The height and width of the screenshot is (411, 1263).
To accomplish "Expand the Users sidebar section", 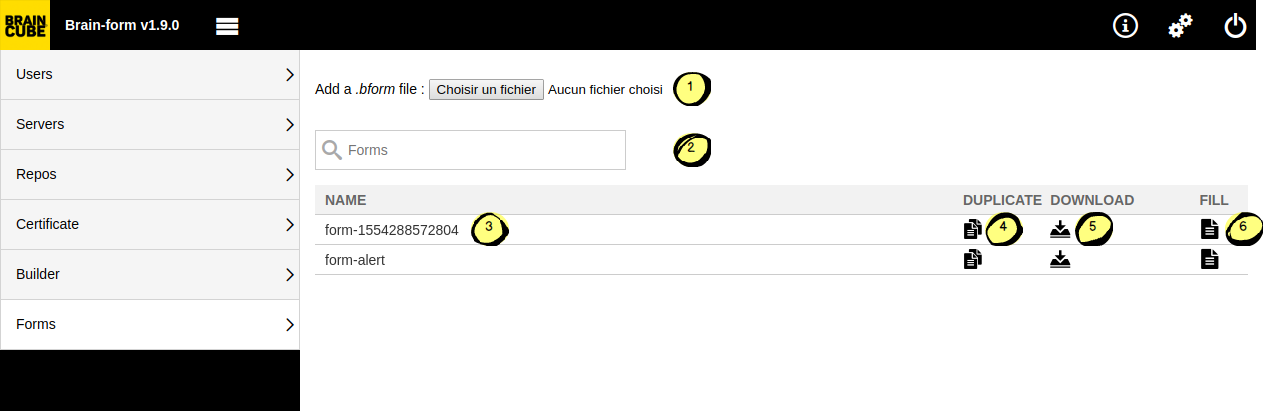I will click(x=150, y=74).
